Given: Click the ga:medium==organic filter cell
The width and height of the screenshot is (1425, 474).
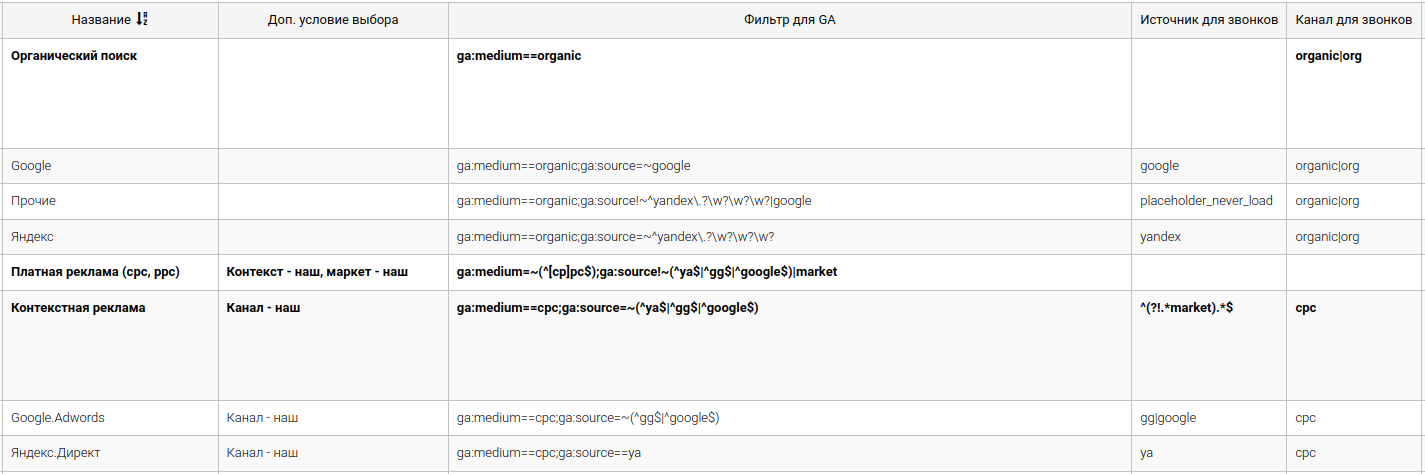Looking at the screenshot, I should (x=518, y=56).
